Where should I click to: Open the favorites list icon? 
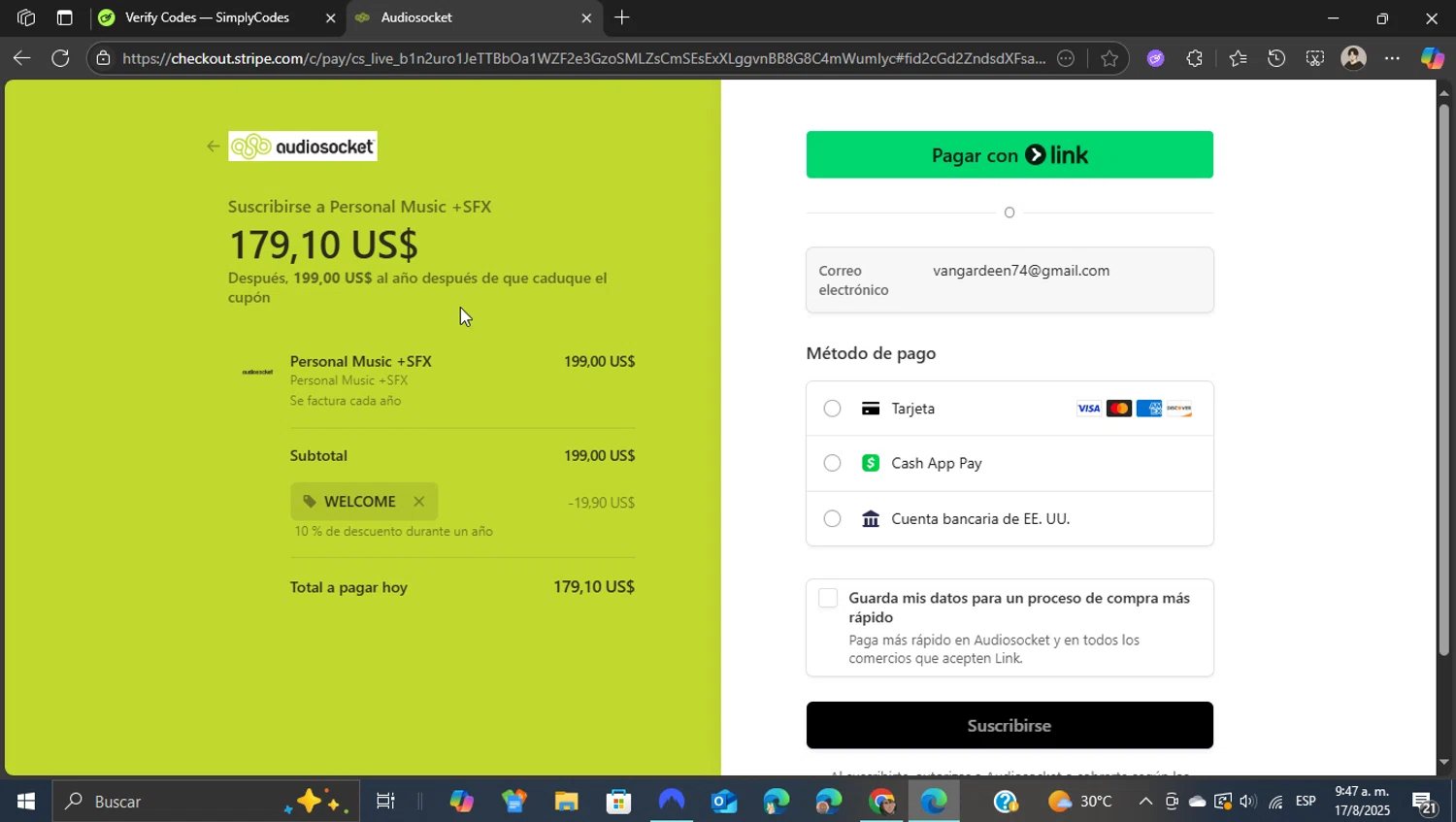[x=1238, y=58]
